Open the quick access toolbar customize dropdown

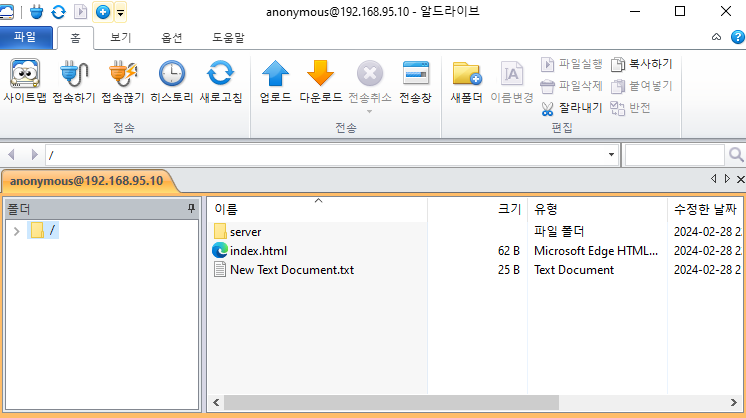[120, 12]
